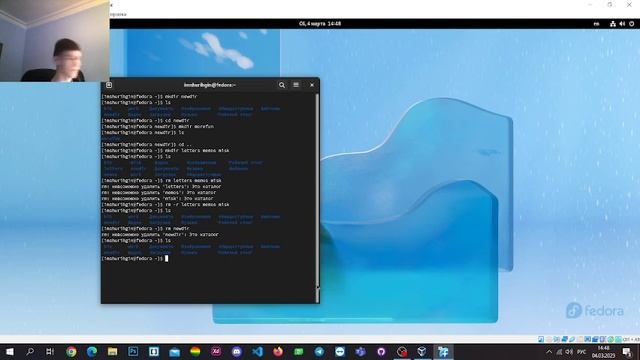Open the Справка menu of VirtualBox
The height and width of the screenshot is (360, 640).
pyautogui.click(x=118, y=14)
